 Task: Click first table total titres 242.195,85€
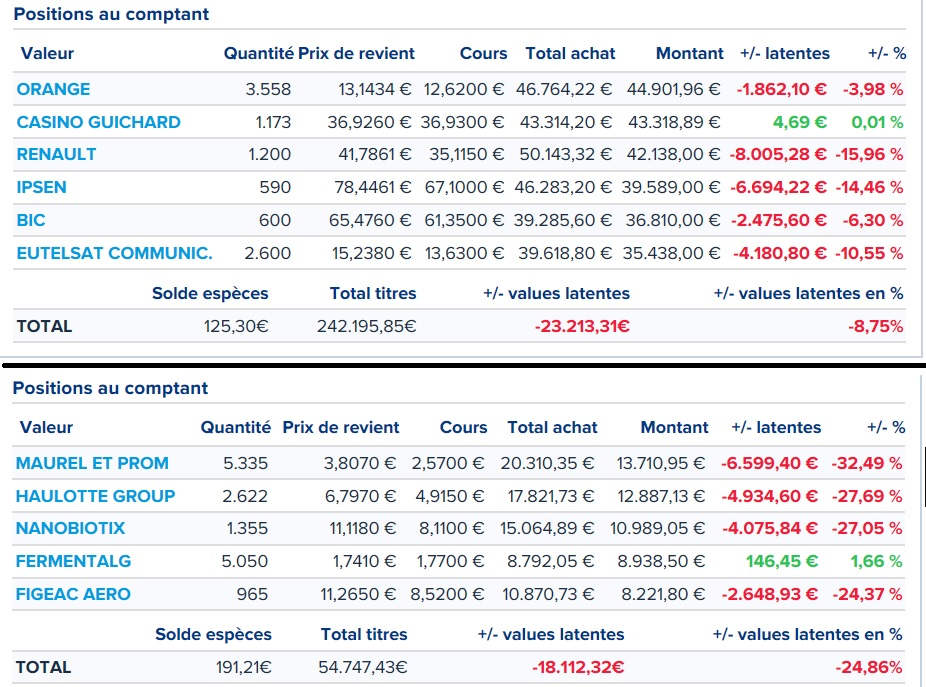tap(367, 326)
